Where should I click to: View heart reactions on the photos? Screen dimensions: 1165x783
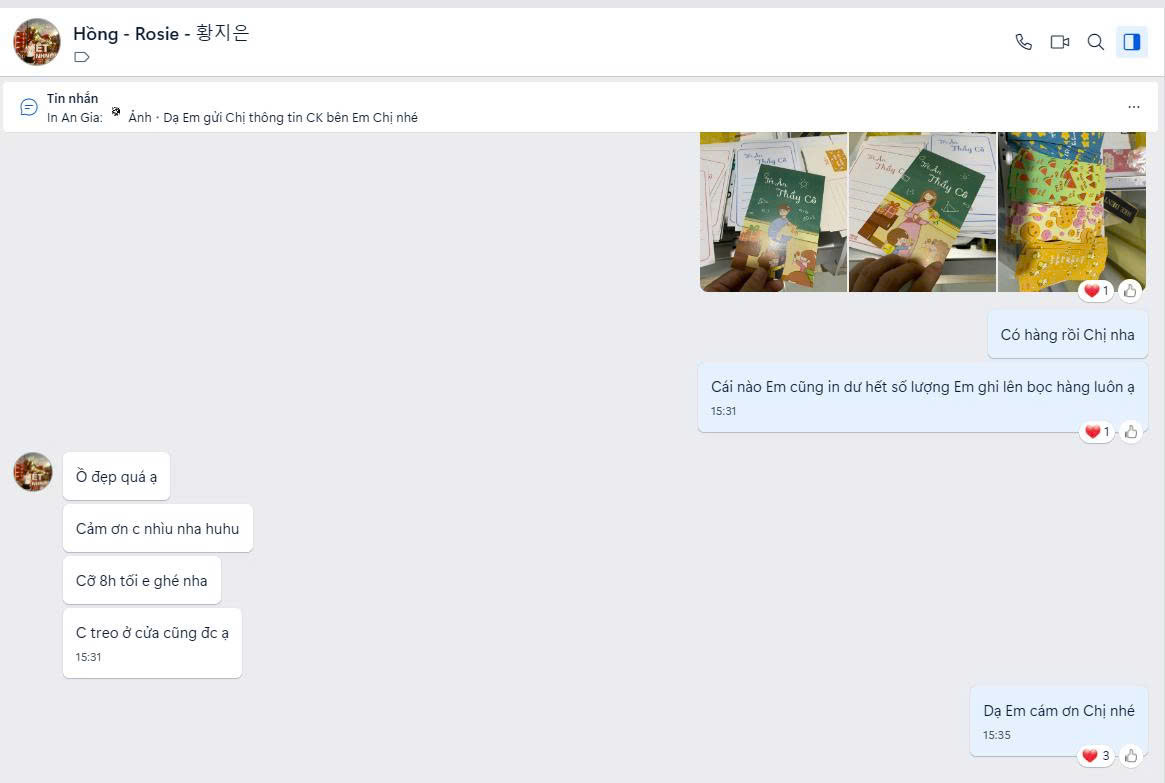(1096, 291)
